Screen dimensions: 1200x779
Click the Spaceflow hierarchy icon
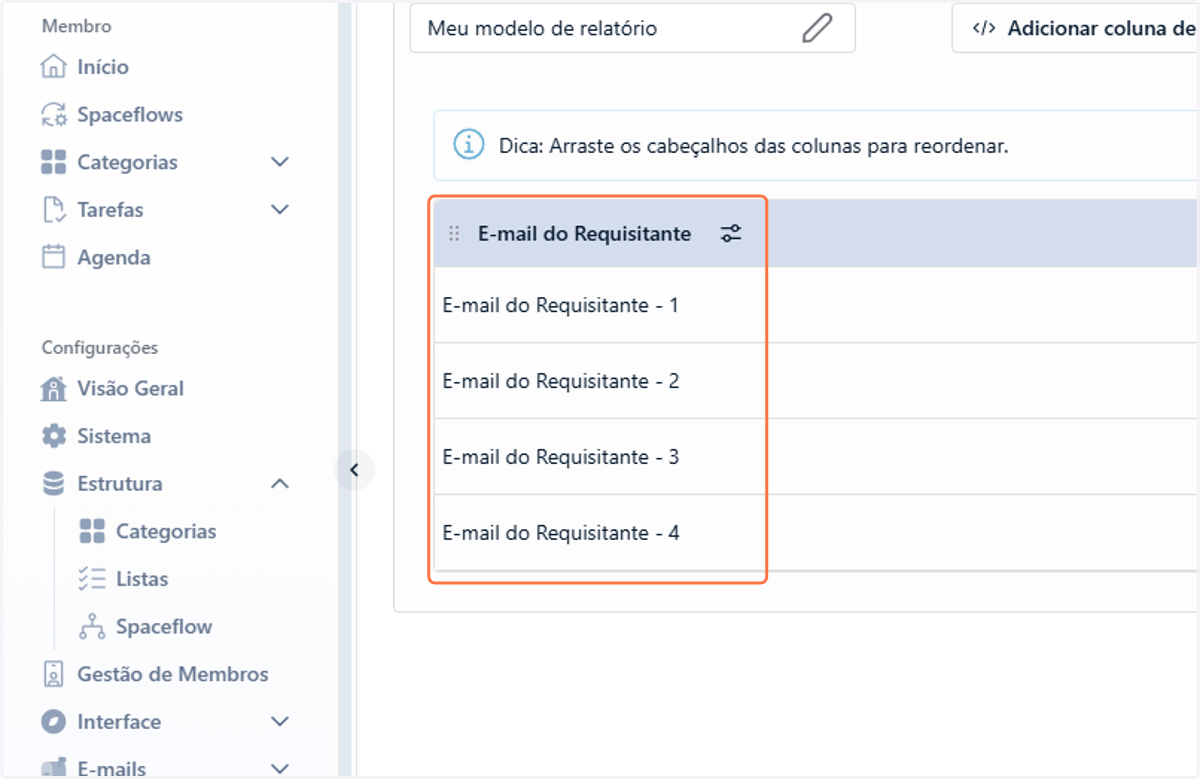pyautogui.click(x=92, y=627)
